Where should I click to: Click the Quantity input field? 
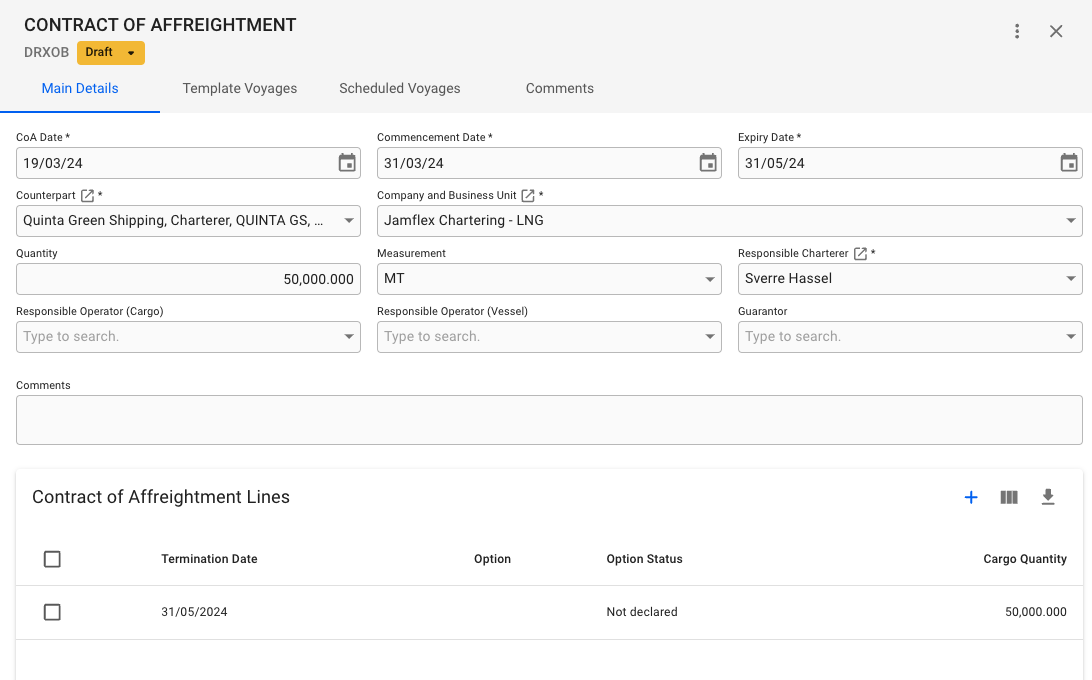[x=188, y=279]
